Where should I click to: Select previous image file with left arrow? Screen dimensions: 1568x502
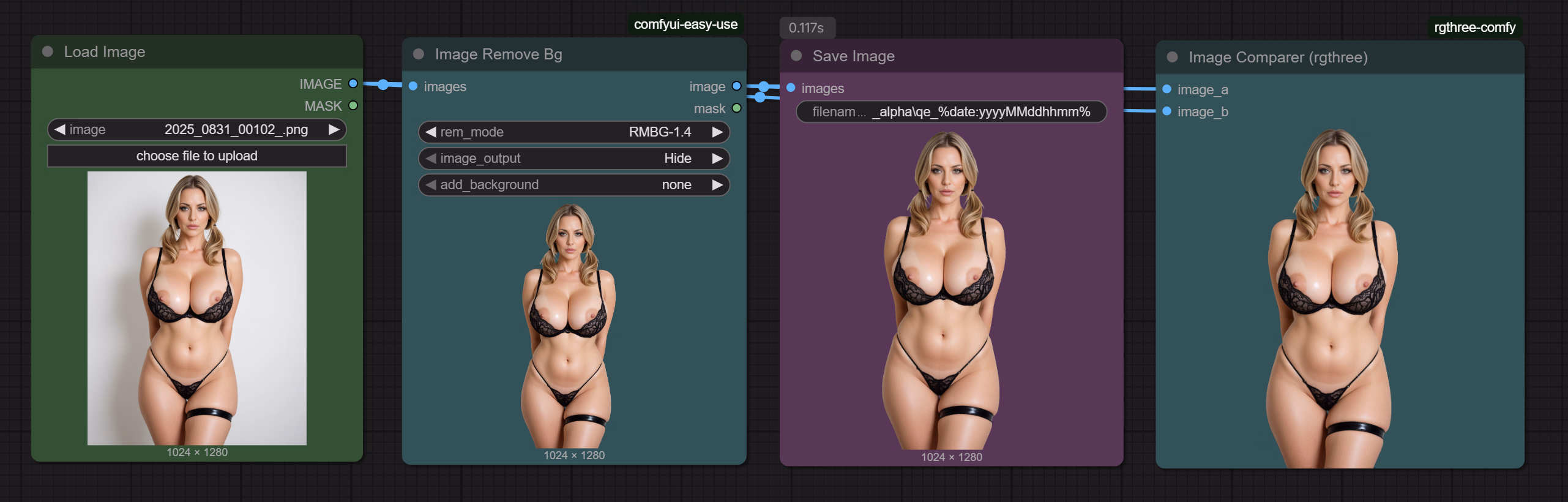[x=60, y=130]
